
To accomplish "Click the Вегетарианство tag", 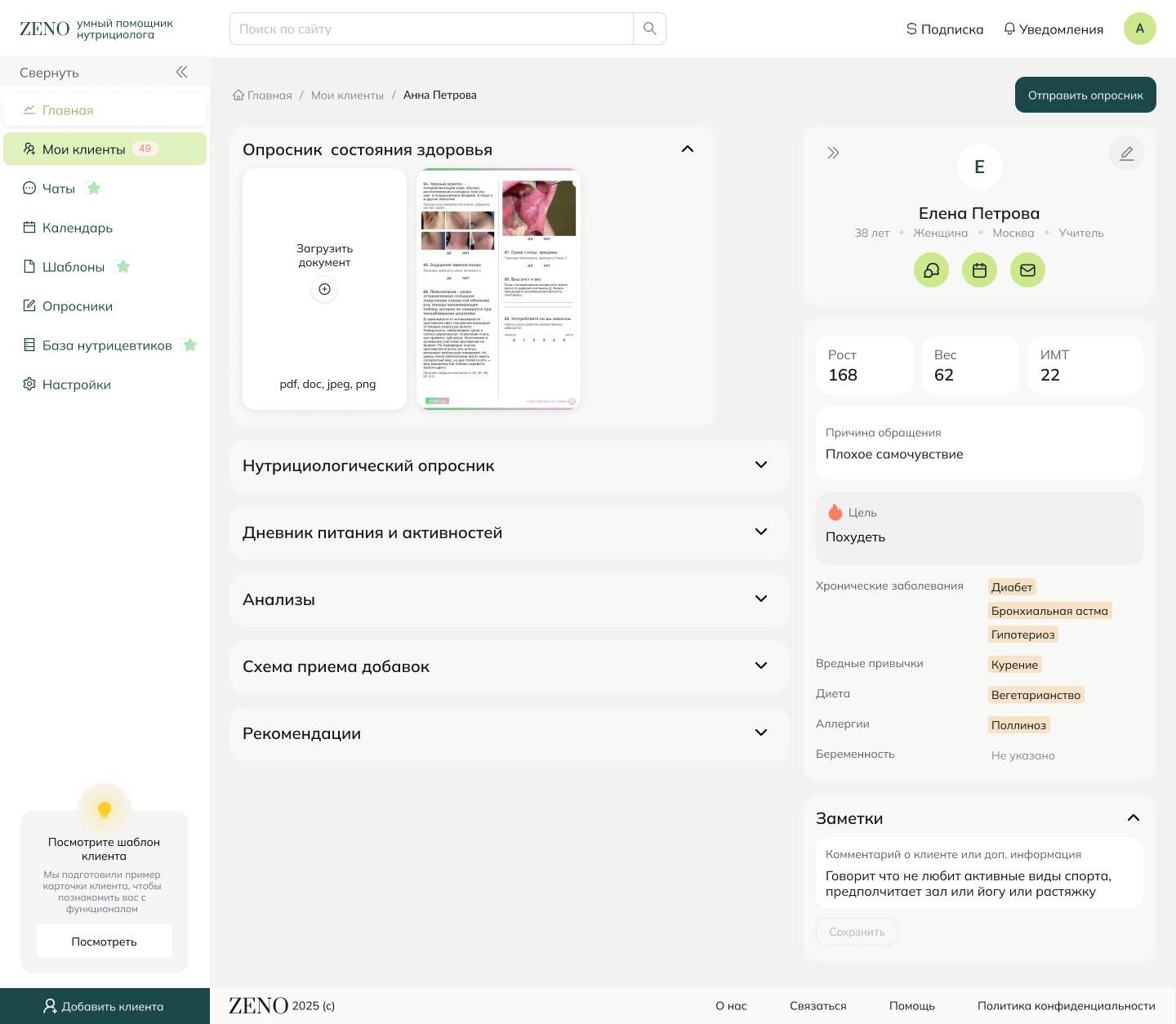I will [1036, 695].
